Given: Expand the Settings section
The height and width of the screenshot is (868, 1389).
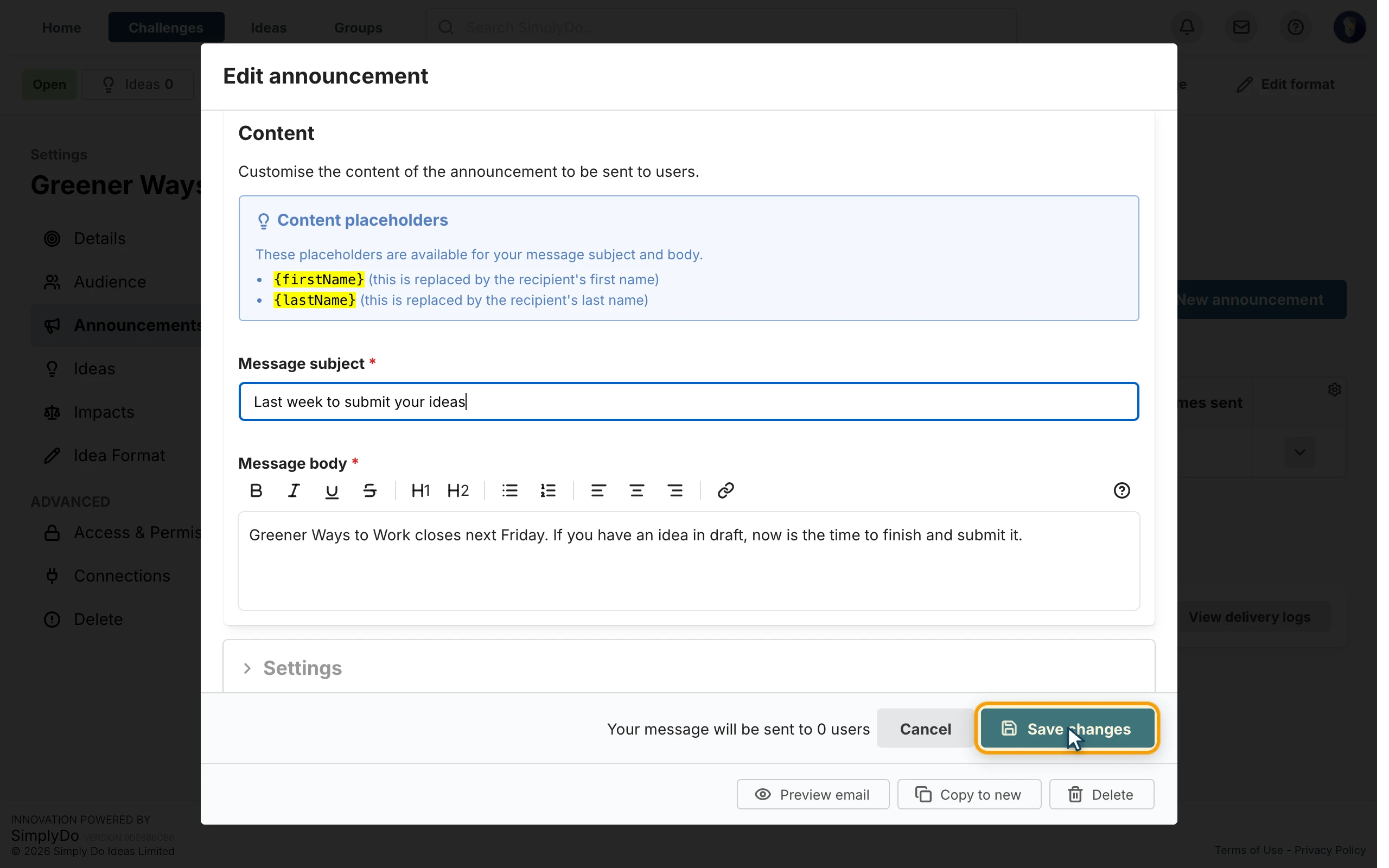Looking at the screenshot, I should (689, 668).
